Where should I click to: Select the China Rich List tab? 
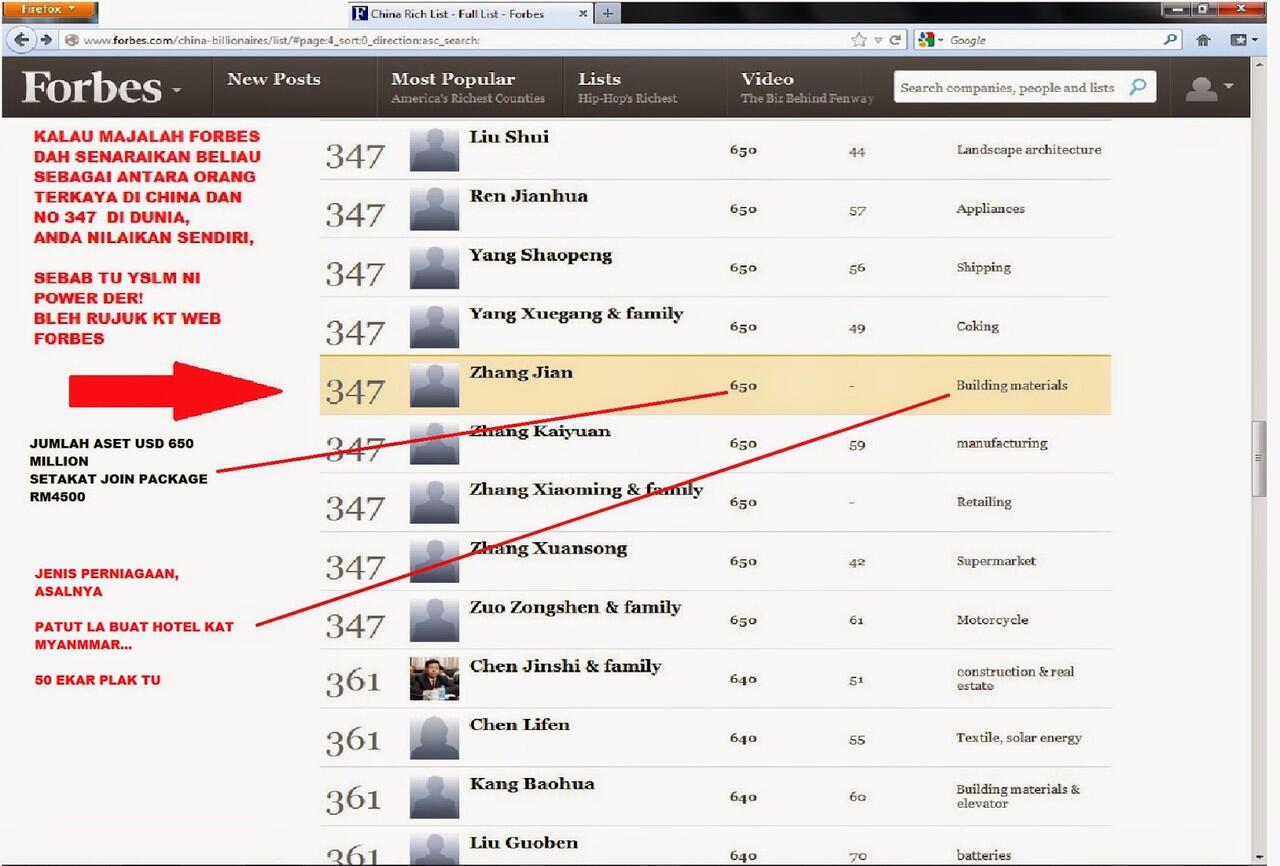(470, 13)
